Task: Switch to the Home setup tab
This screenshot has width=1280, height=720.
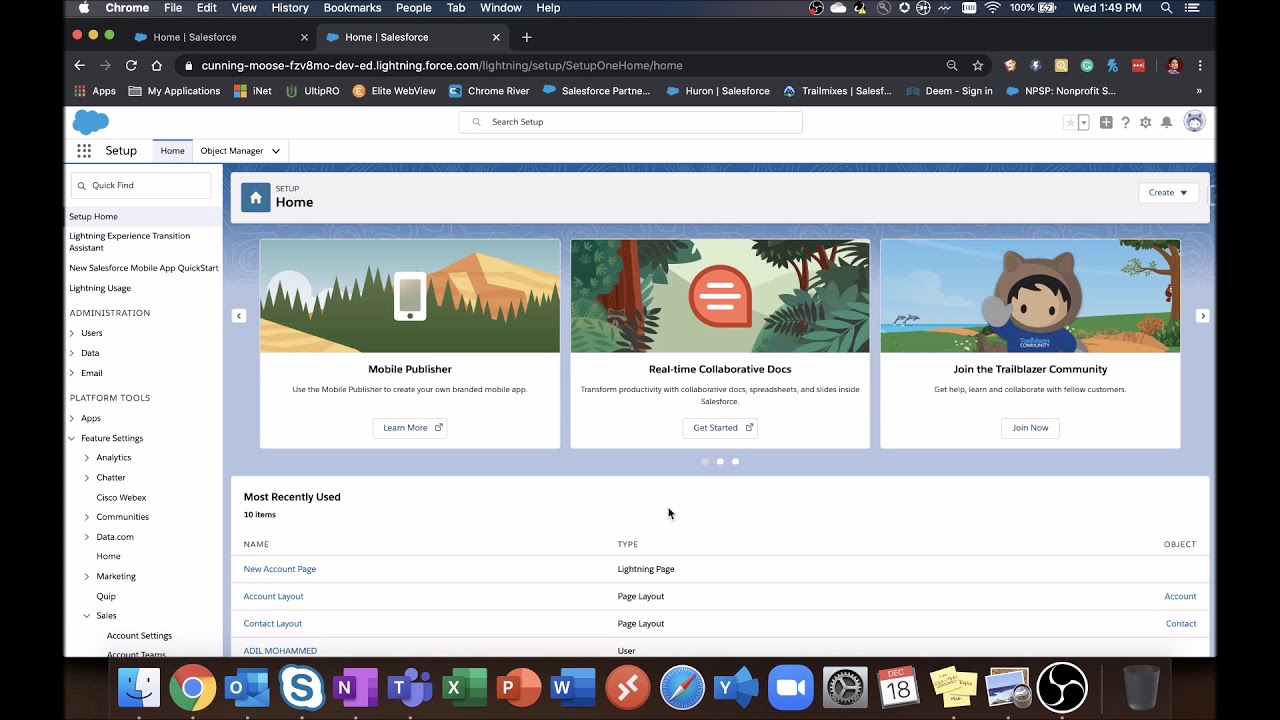Action: [172, 151]
